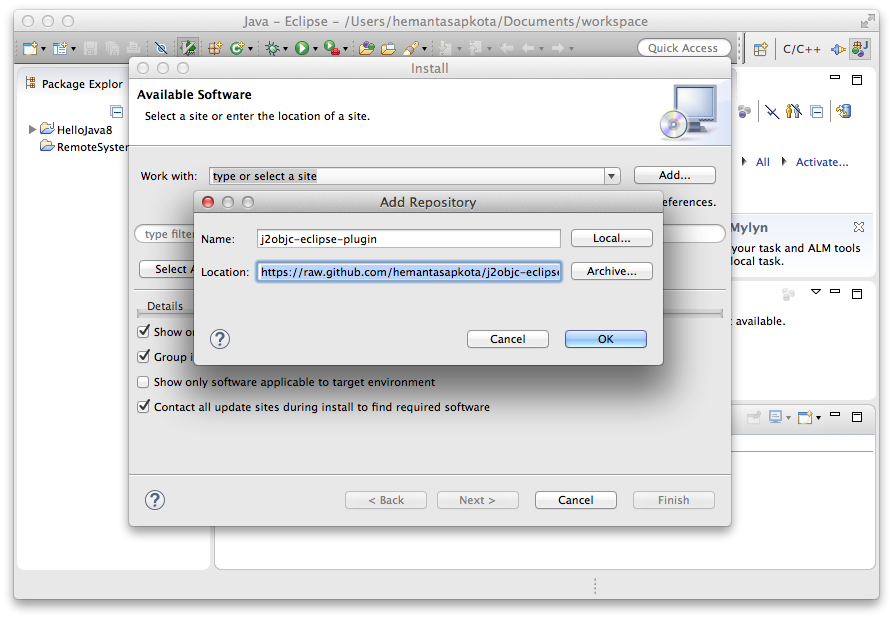The image size is (893, 619).
Task: Click the open console icon
Action: (805, 417)
